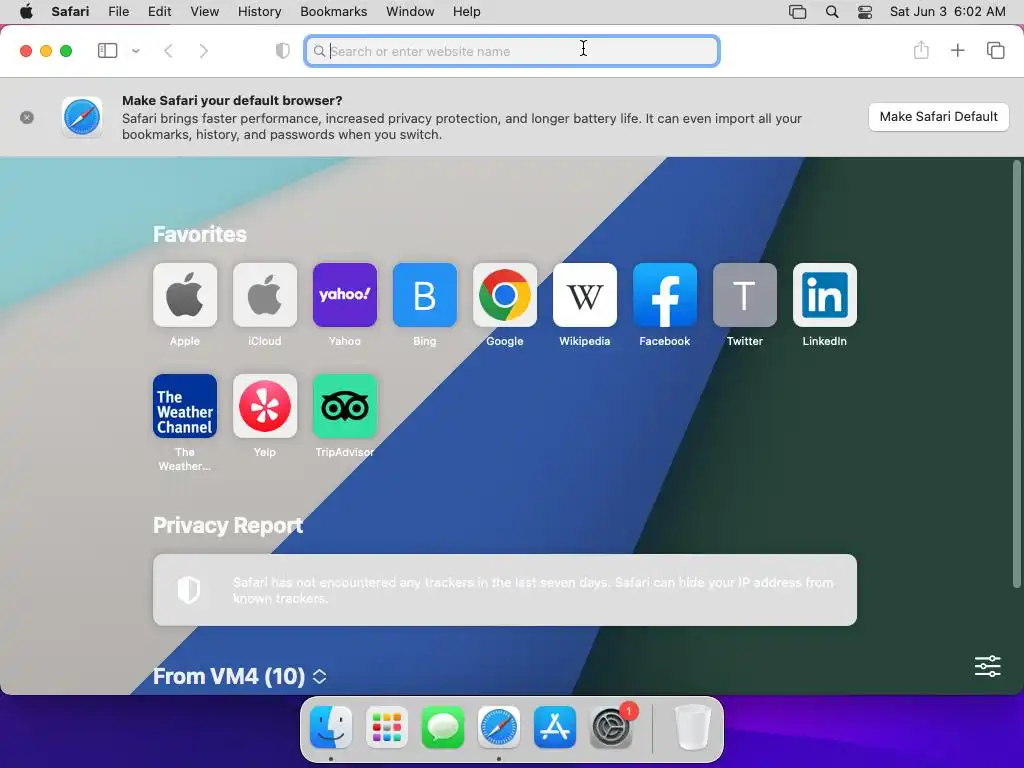1024x768 pixels.
Task: Open Messages from the Dock
Action: coord(443,727)
